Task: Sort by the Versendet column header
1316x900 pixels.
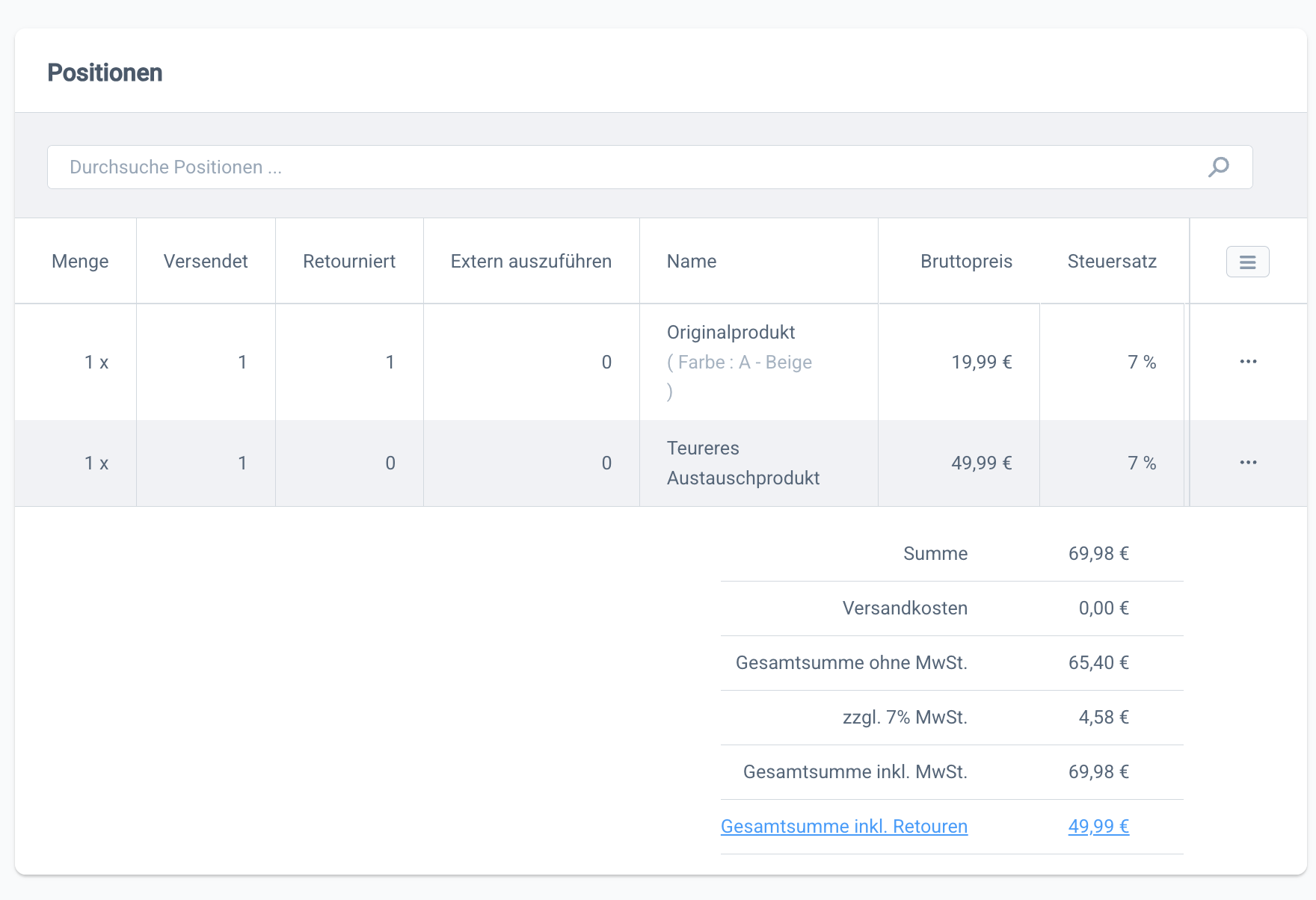Action: (x=206, y=262)
